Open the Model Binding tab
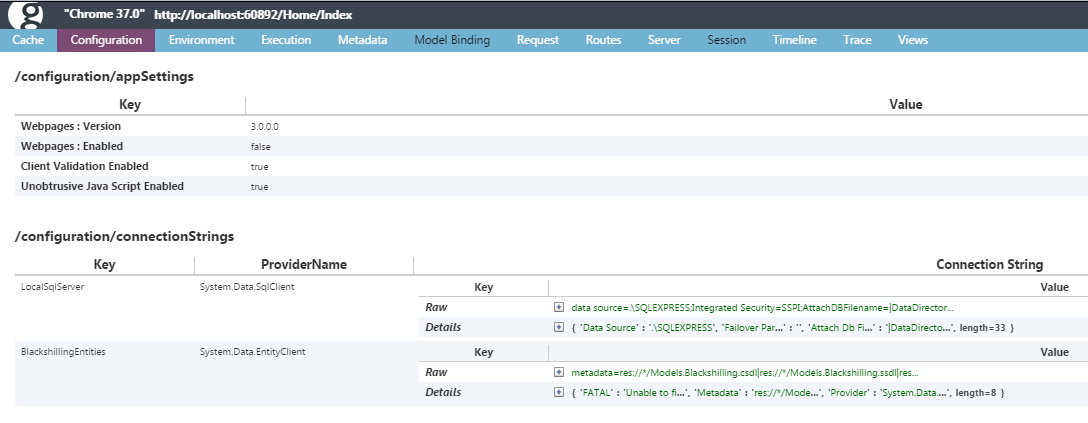1088x423 pixels. point(452,40)
